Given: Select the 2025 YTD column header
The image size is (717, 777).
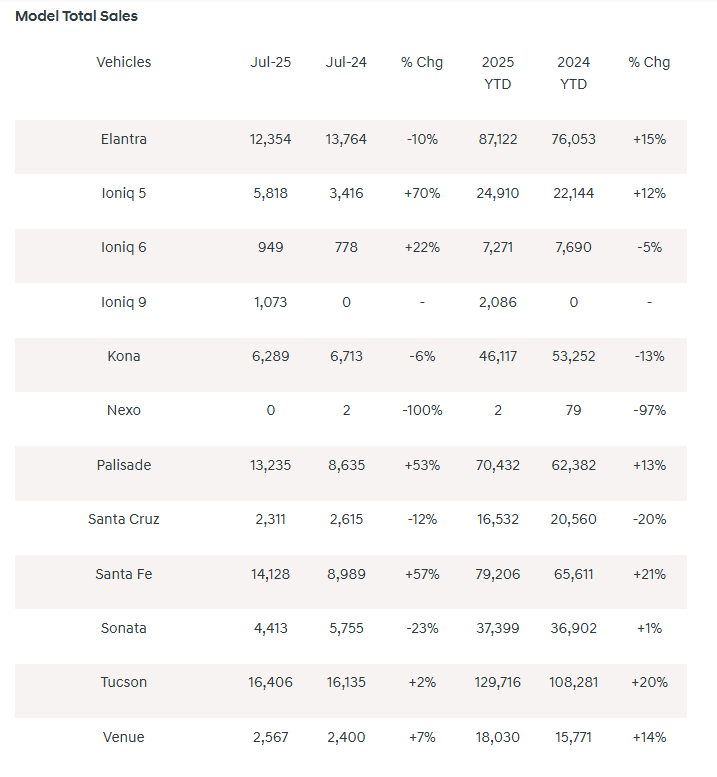Looking at the screenshot, I should click(497, 73).
